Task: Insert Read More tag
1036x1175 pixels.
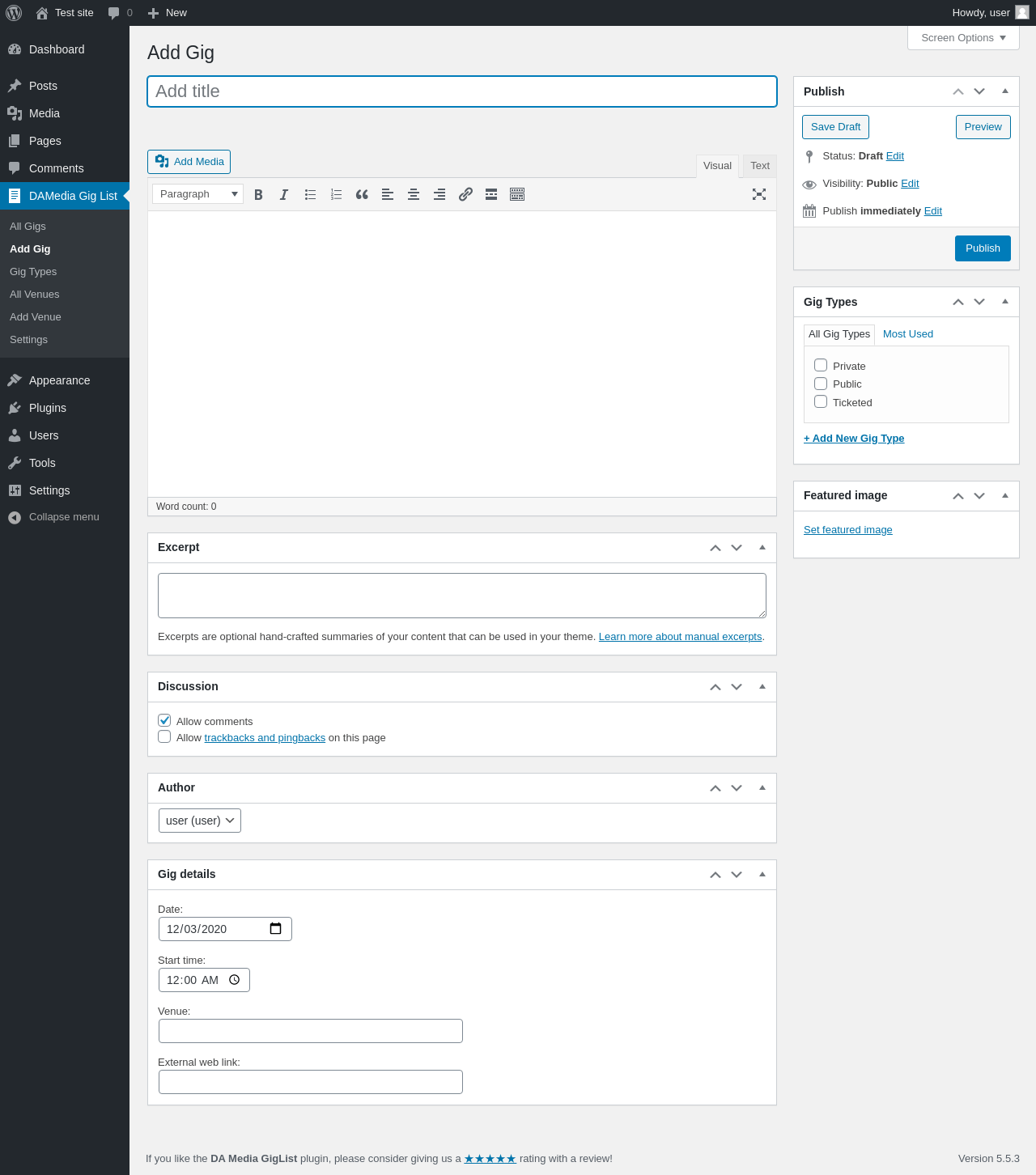Action: (491, 194)
